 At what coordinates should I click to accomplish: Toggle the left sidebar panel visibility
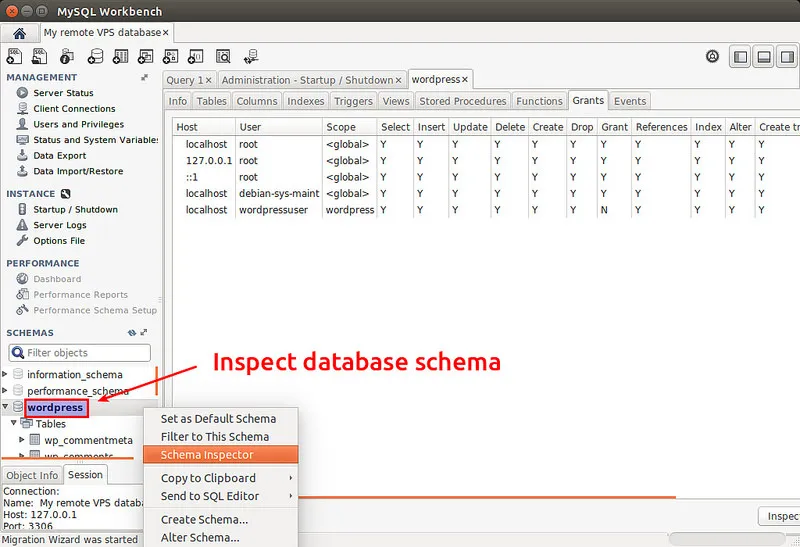click(x=740, y=57)
